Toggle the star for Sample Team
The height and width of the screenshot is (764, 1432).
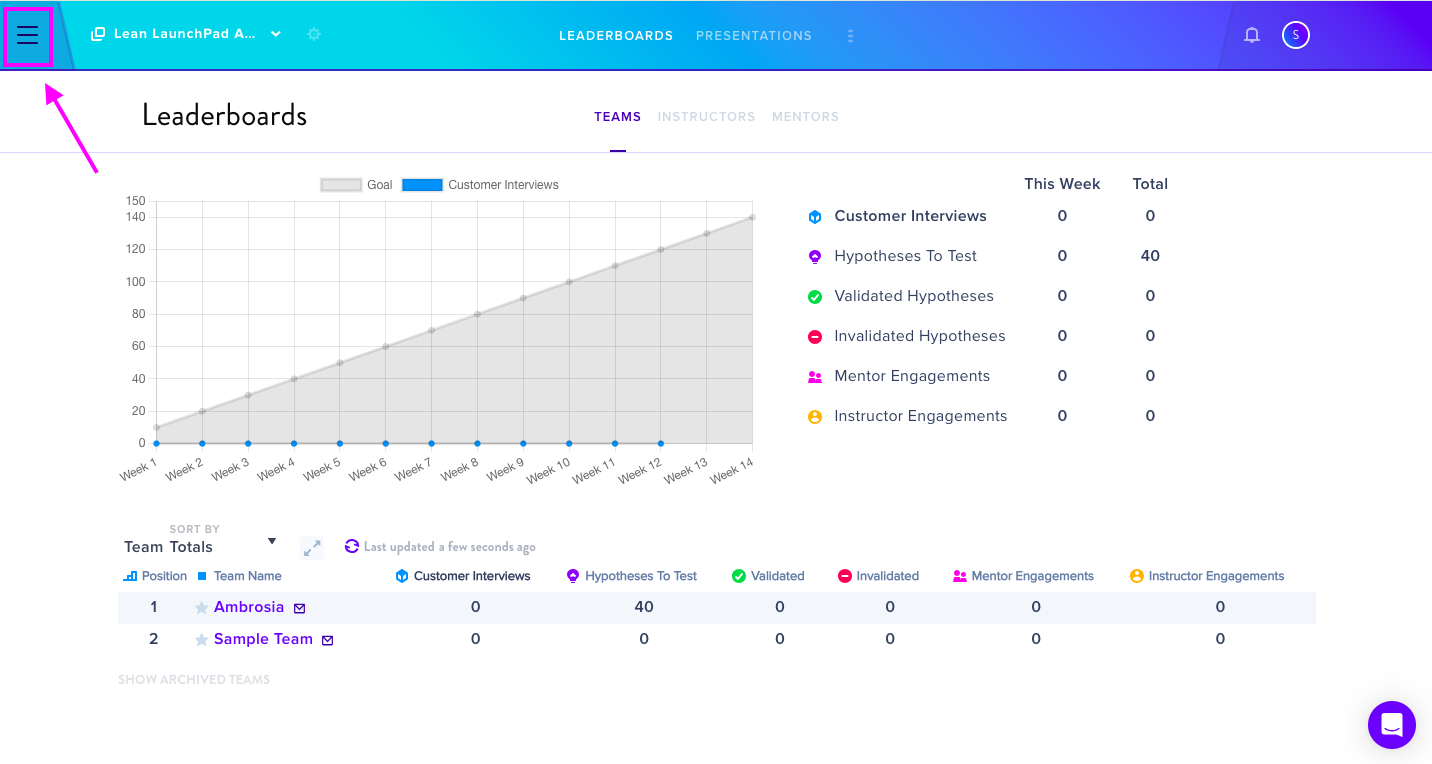tap(202, 640)
